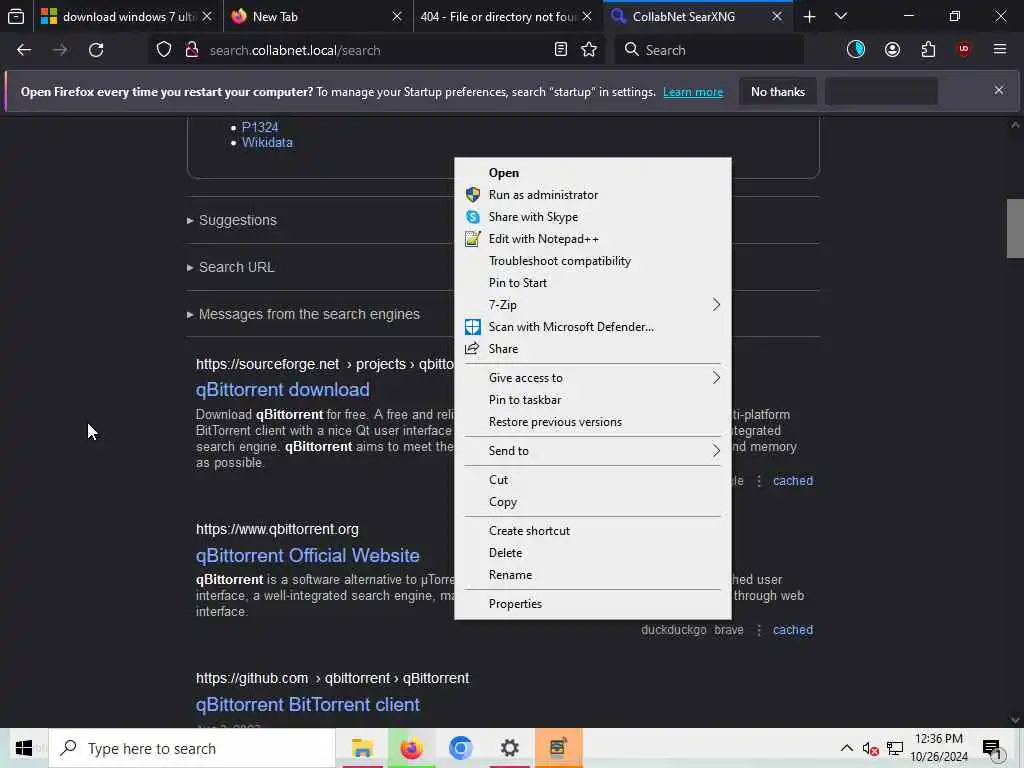Choose Rename in context menu
The height and width of the screenshot is (768, 1024).
pos(593,575)
